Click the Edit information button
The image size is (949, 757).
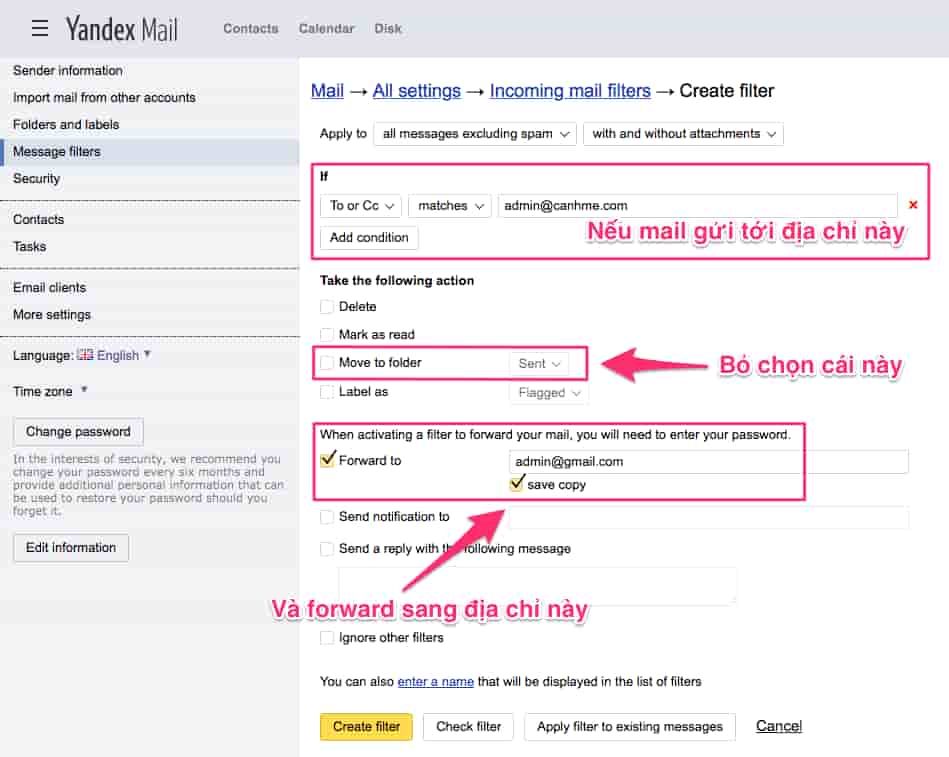pyautogui.click(x=71, y=548)
